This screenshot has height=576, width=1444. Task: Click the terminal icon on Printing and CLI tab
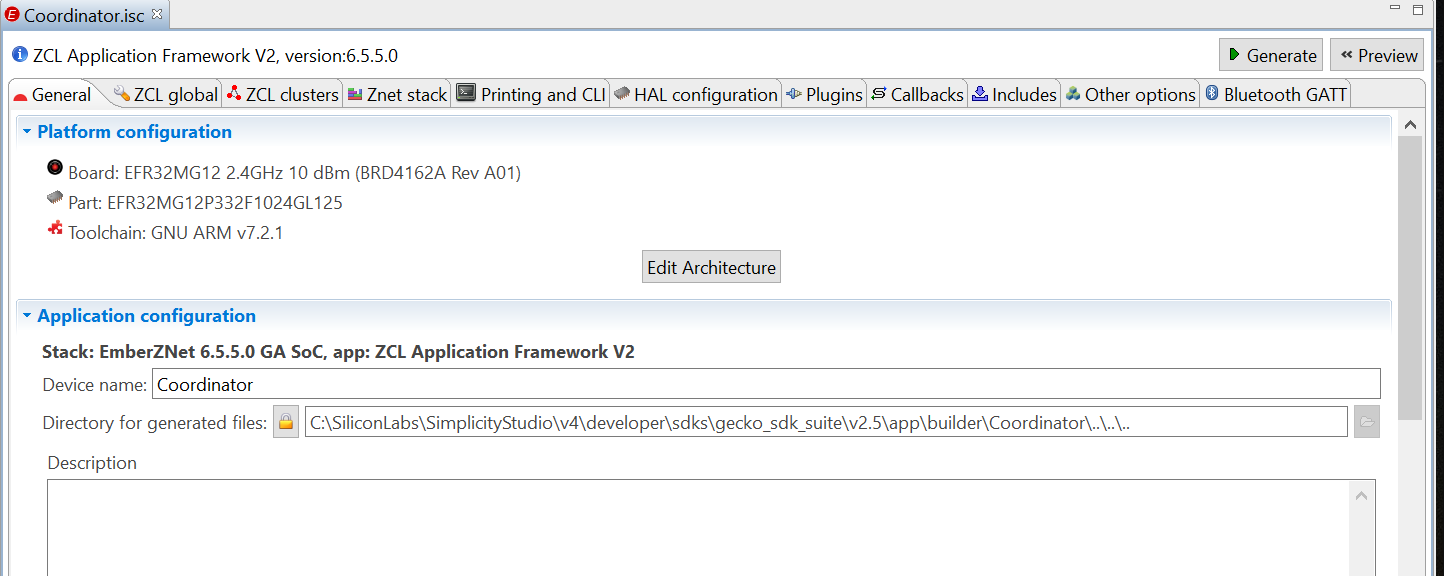(466, 93)
